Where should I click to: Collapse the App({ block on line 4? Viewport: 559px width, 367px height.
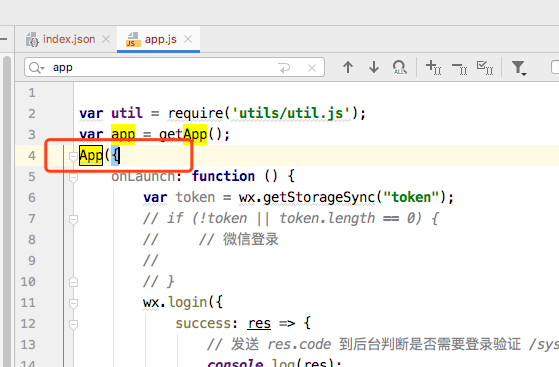(73, 156)
